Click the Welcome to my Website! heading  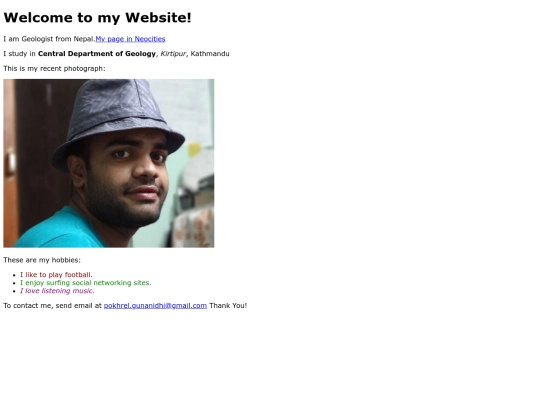pyautogui.click(x=97, y=18)
